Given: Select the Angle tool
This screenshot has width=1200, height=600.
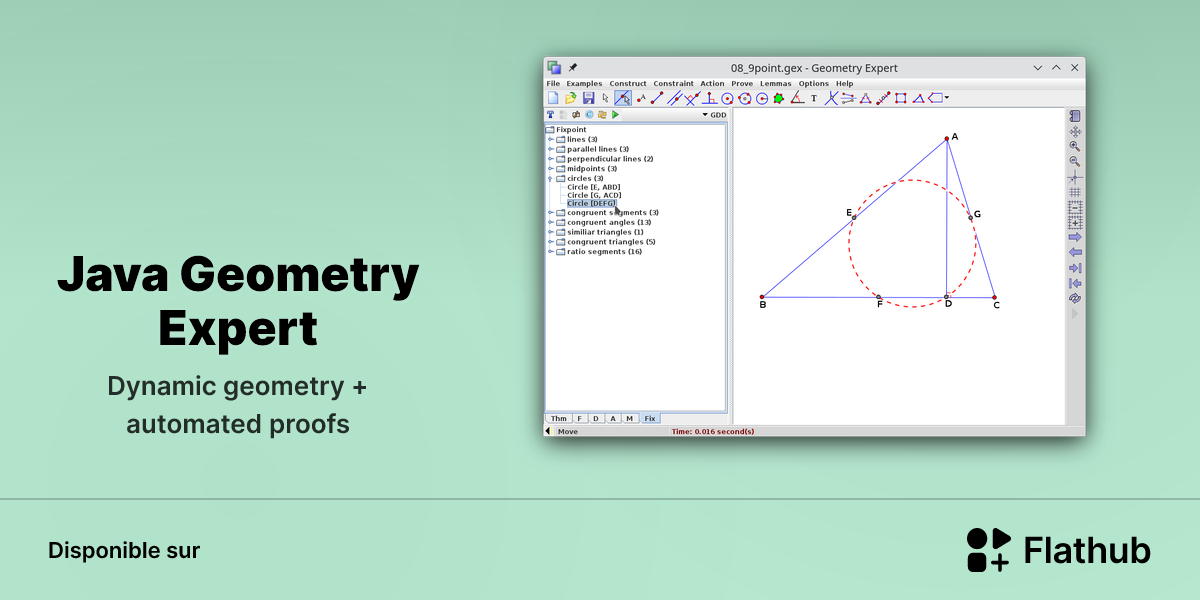Looking at the screenshot, I should (797, 98).
